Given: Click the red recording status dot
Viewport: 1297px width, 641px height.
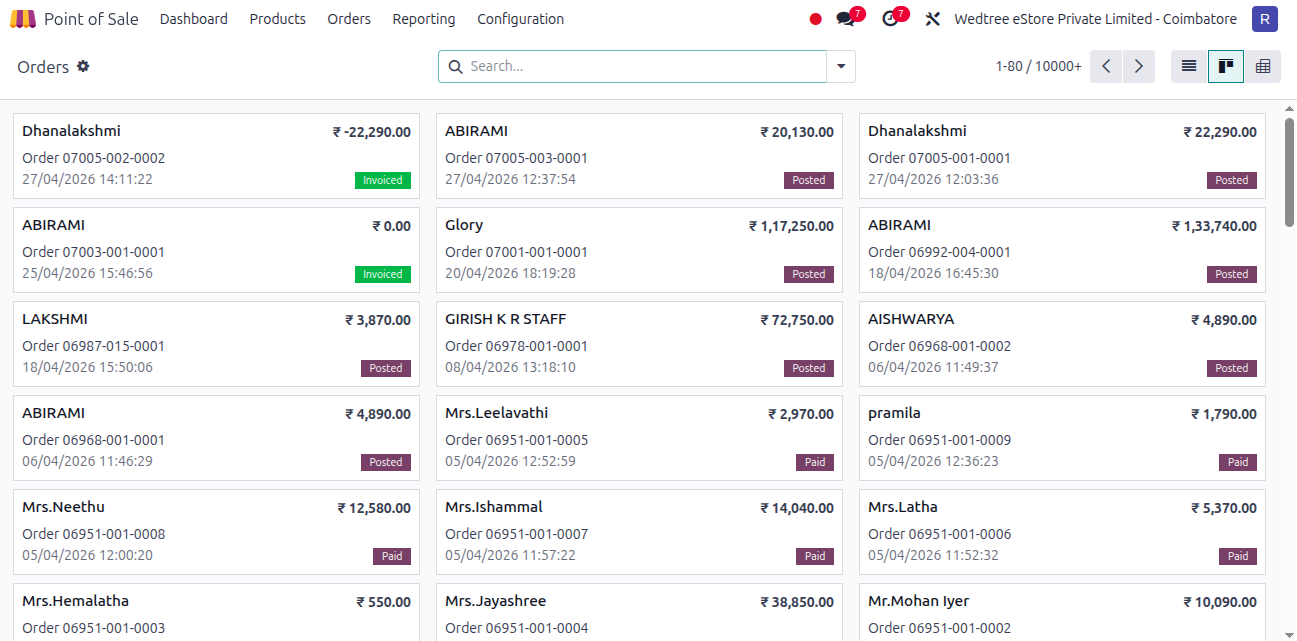Looking at the screenshot, I should coord(815,19).
